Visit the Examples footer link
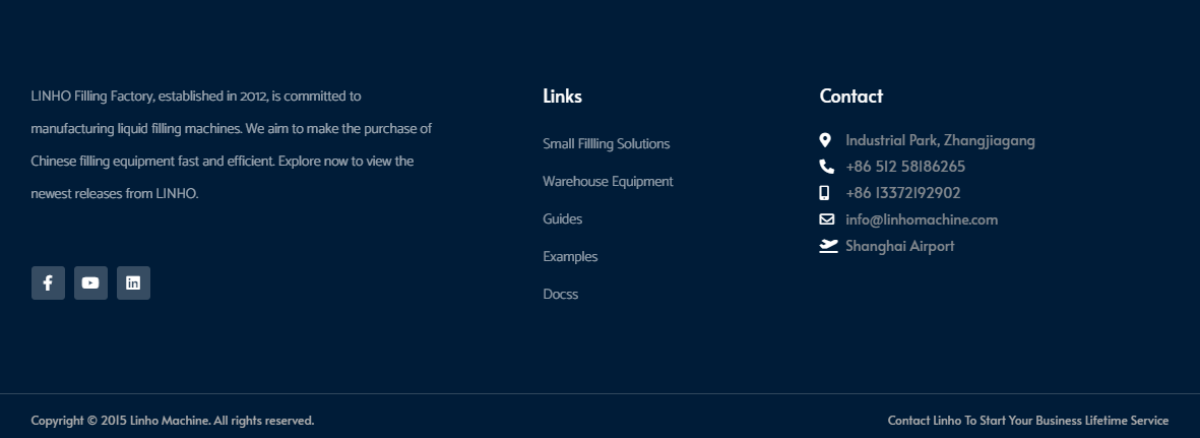The width and height of the screenshot is (1200, 438). (x=570, y=257)
